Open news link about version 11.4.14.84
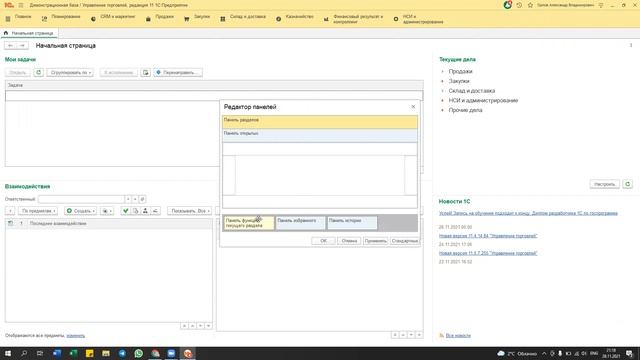The height and width of the screenshot is (360, 640). 488,236
